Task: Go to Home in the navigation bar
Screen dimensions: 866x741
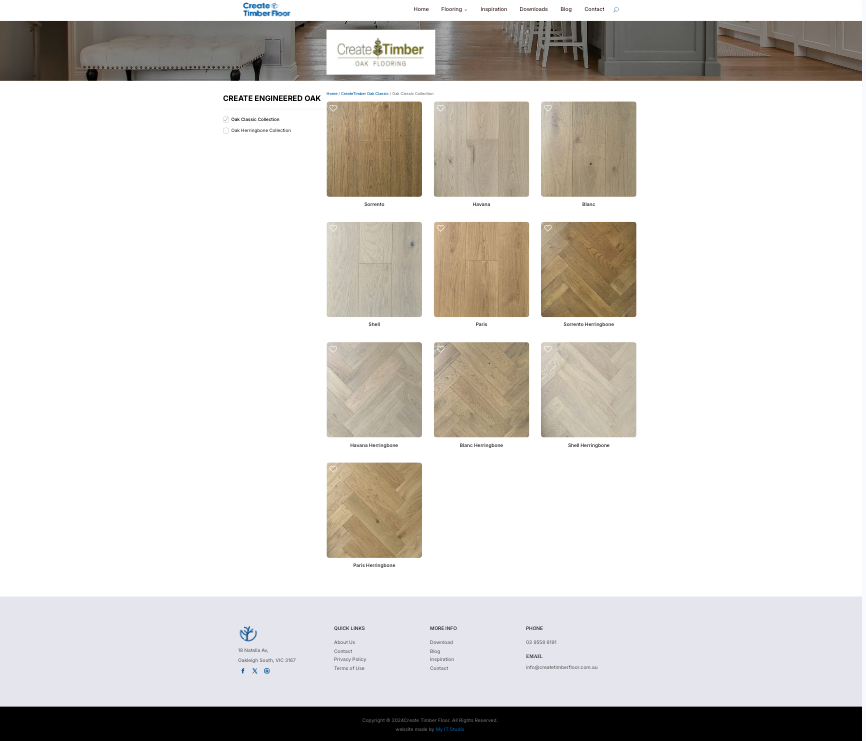Action: [x=421, y=9]
